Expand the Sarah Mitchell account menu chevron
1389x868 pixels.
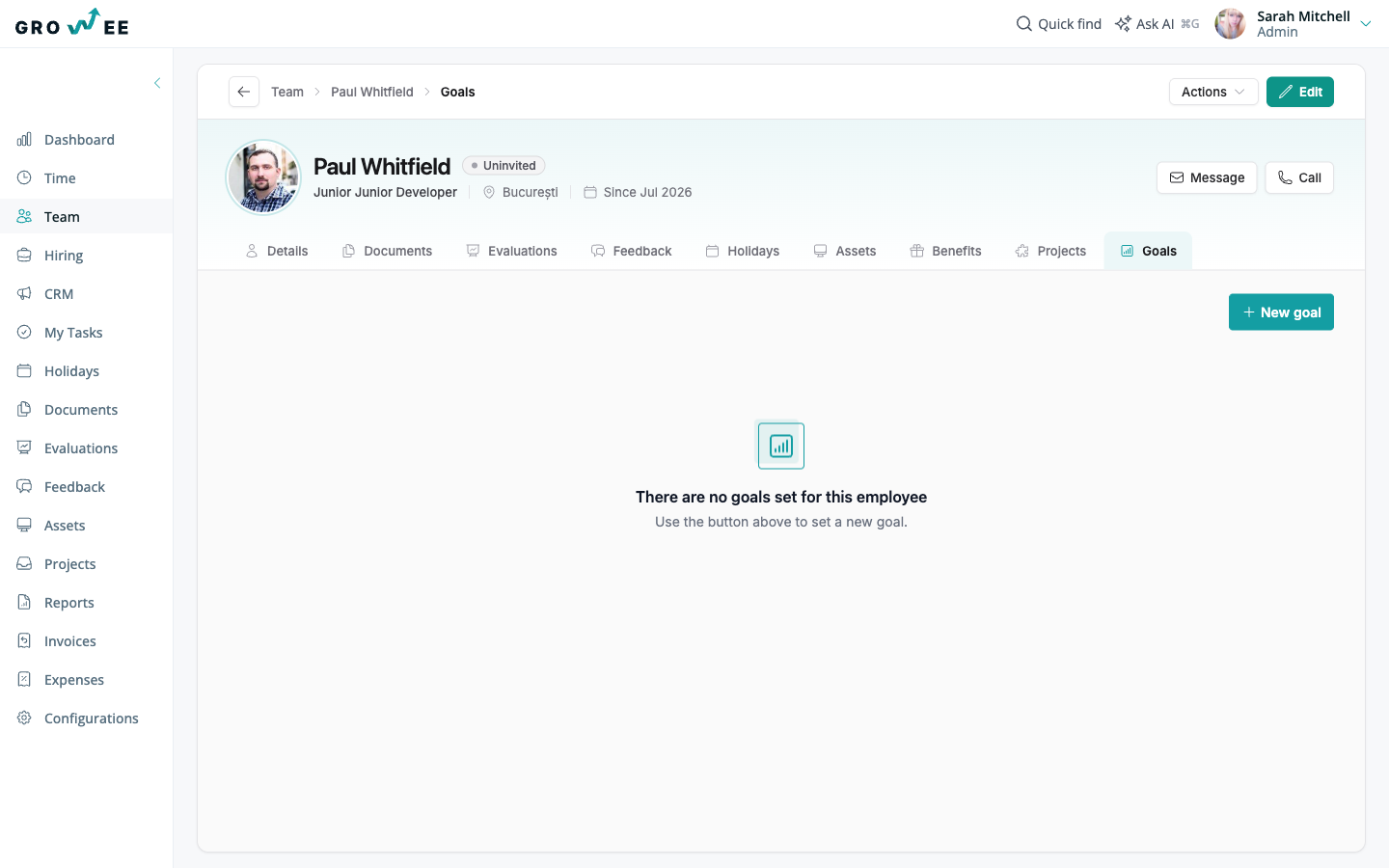[x=1366, y=24]
